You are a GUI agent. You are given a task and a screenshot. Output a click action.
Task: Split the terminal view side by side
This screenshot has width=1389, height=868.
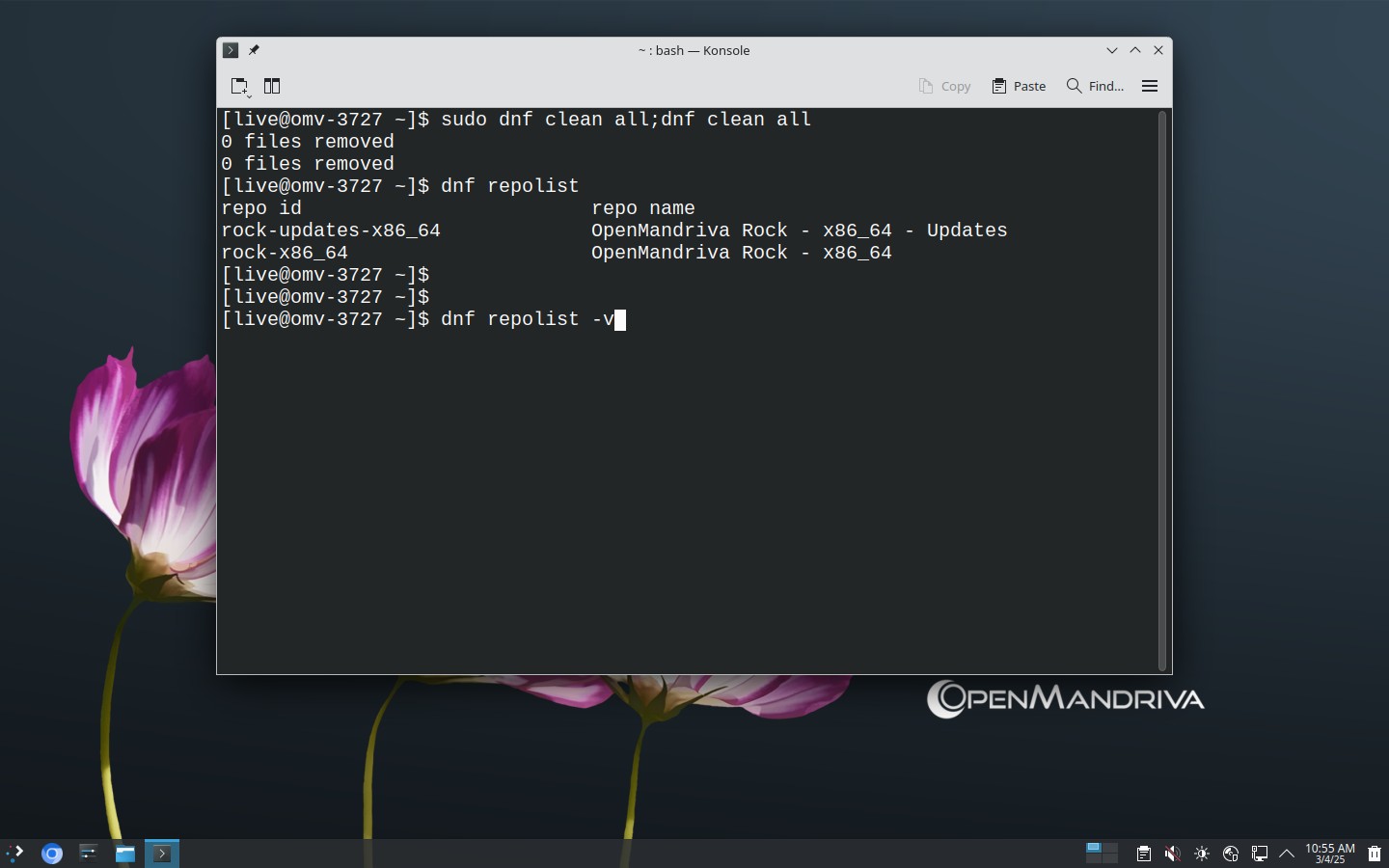click(272, 86)
